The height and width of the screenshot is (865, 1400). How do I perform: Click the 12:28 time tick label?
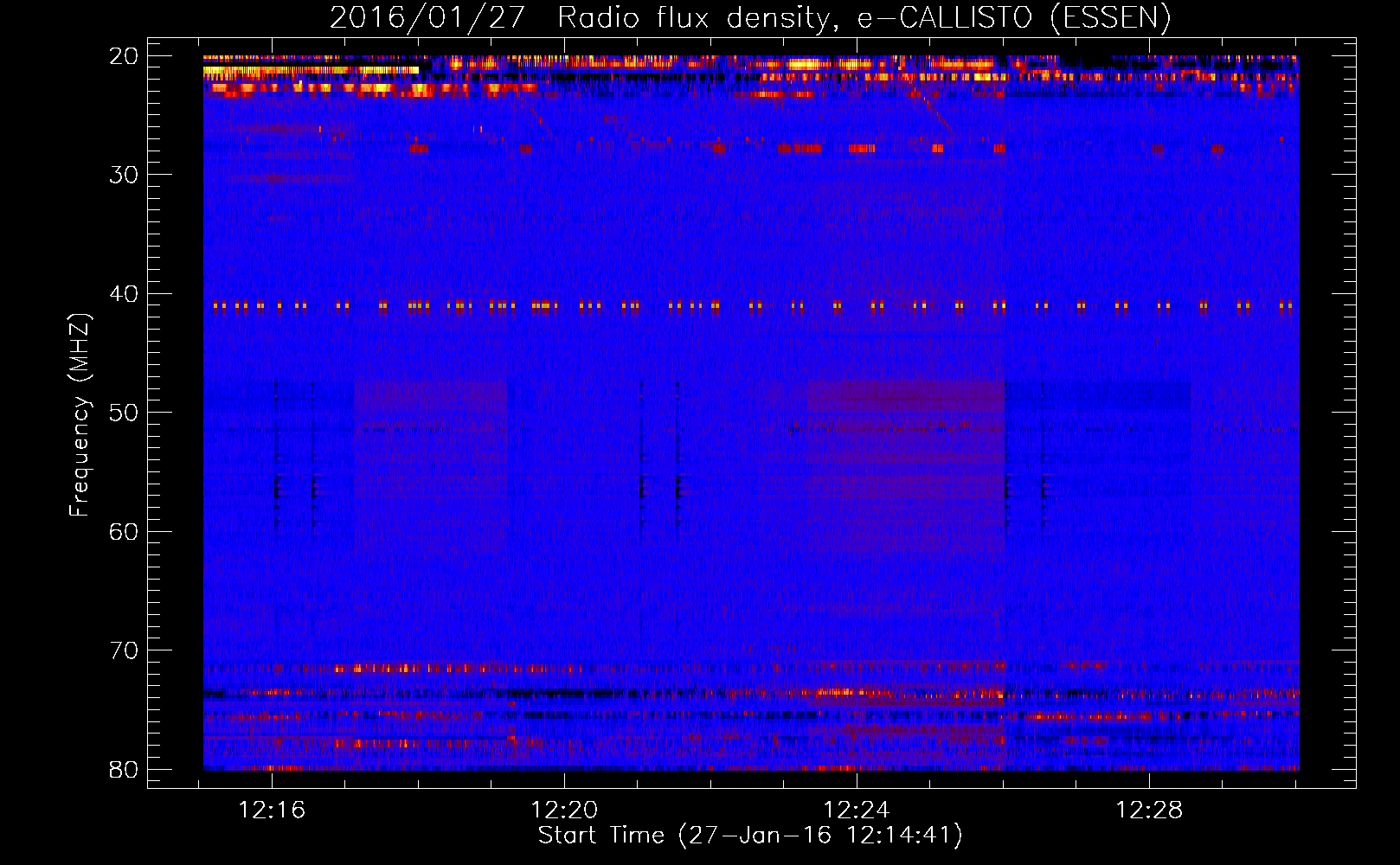[x=1149, y=811]
